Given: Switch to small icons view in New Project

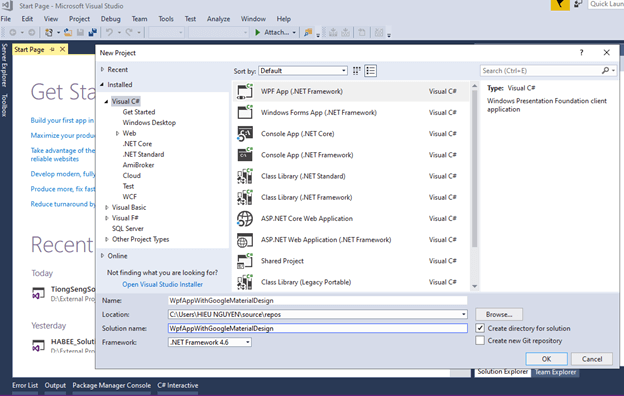Looking at the screenshot, I should 357,71.
